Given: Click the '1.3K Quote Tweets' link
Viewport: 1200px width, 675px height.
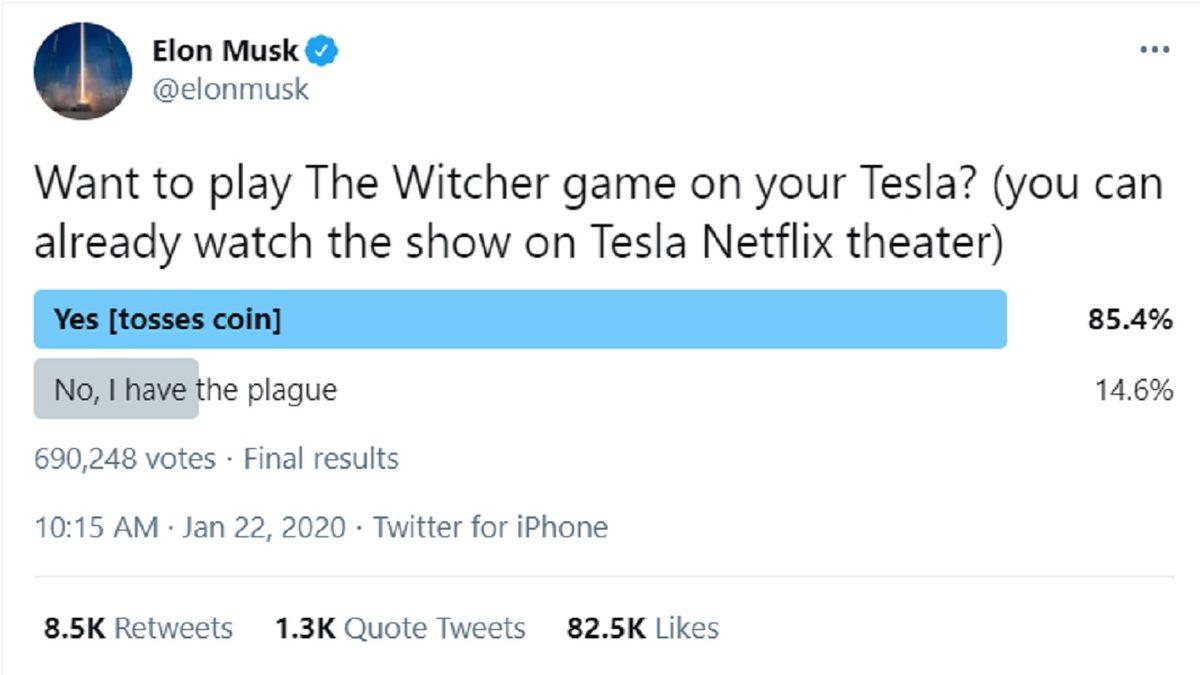Looking at the screenshot, I should click(398, 628).
